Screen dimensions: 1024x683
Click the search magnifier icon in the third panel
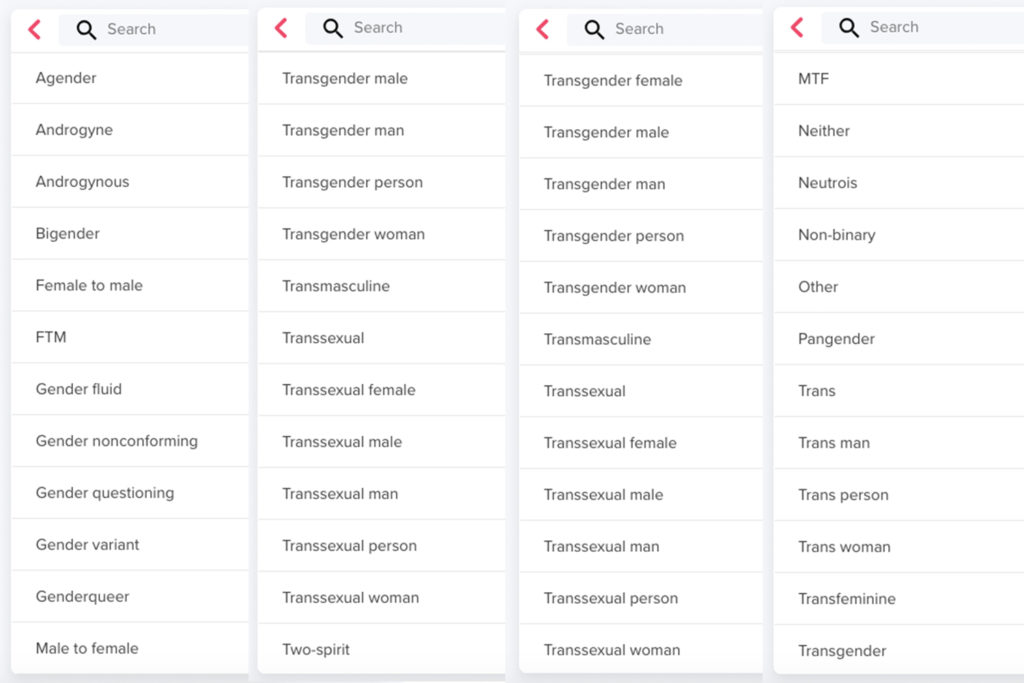pyautogui.click(x=594, y=29)
